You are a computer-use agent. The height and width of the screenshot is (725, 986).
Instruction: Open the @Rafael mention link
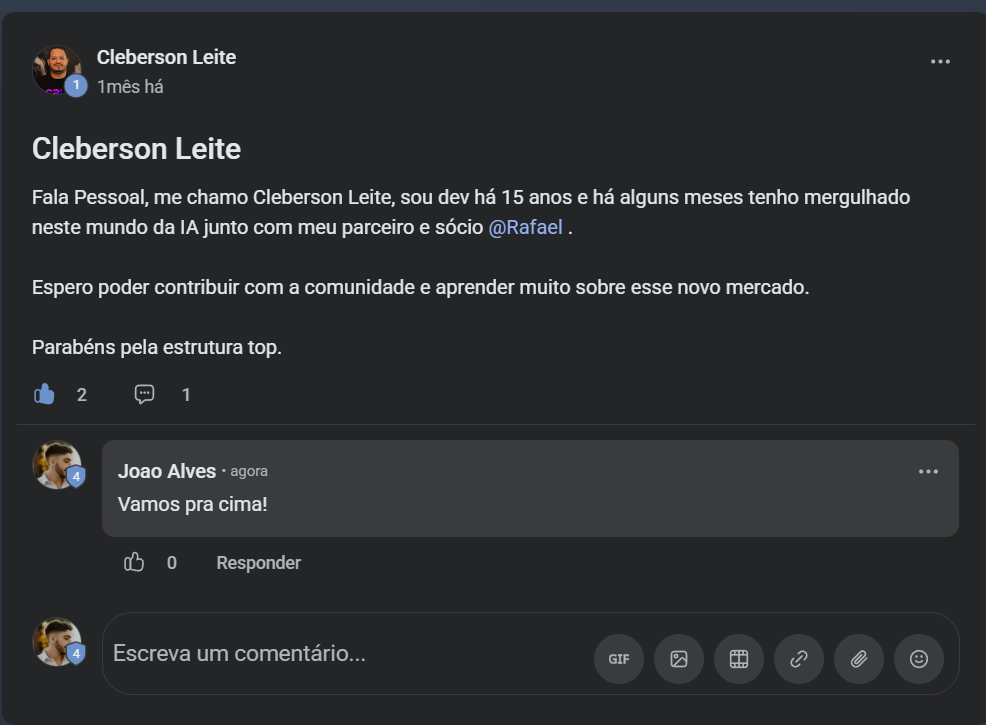[x=525, y=227]
